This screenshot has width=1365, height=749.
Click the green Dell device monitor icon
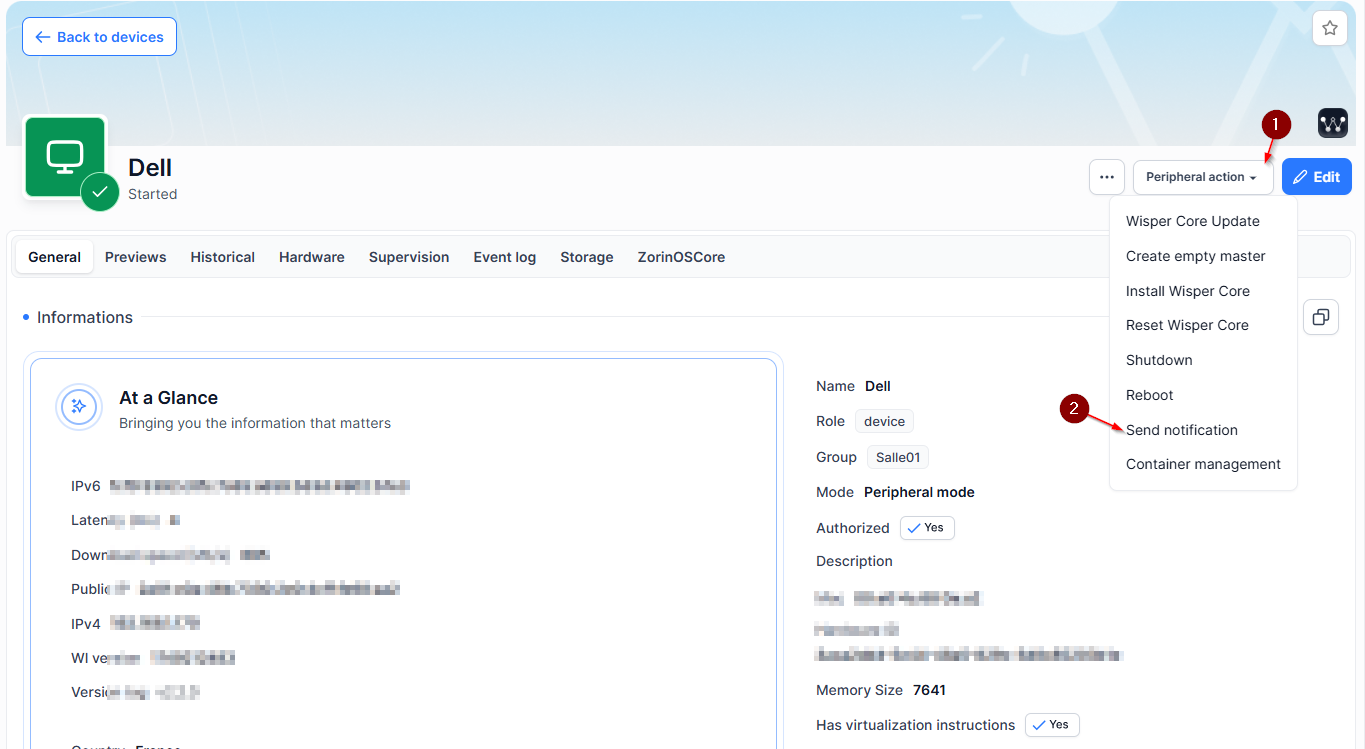click(65, 157)
